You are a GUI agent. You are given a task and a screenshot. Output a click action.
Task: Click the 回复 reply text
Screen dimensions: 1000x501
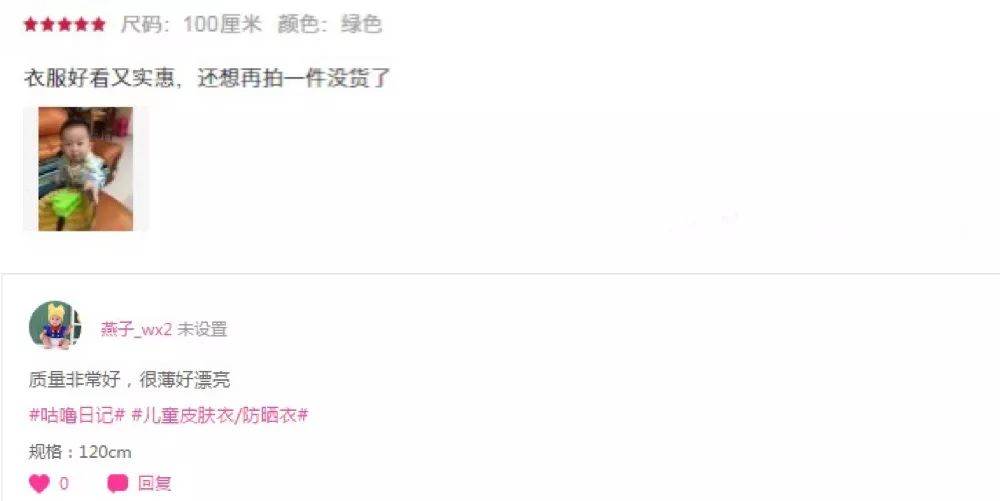coord(154,484)
